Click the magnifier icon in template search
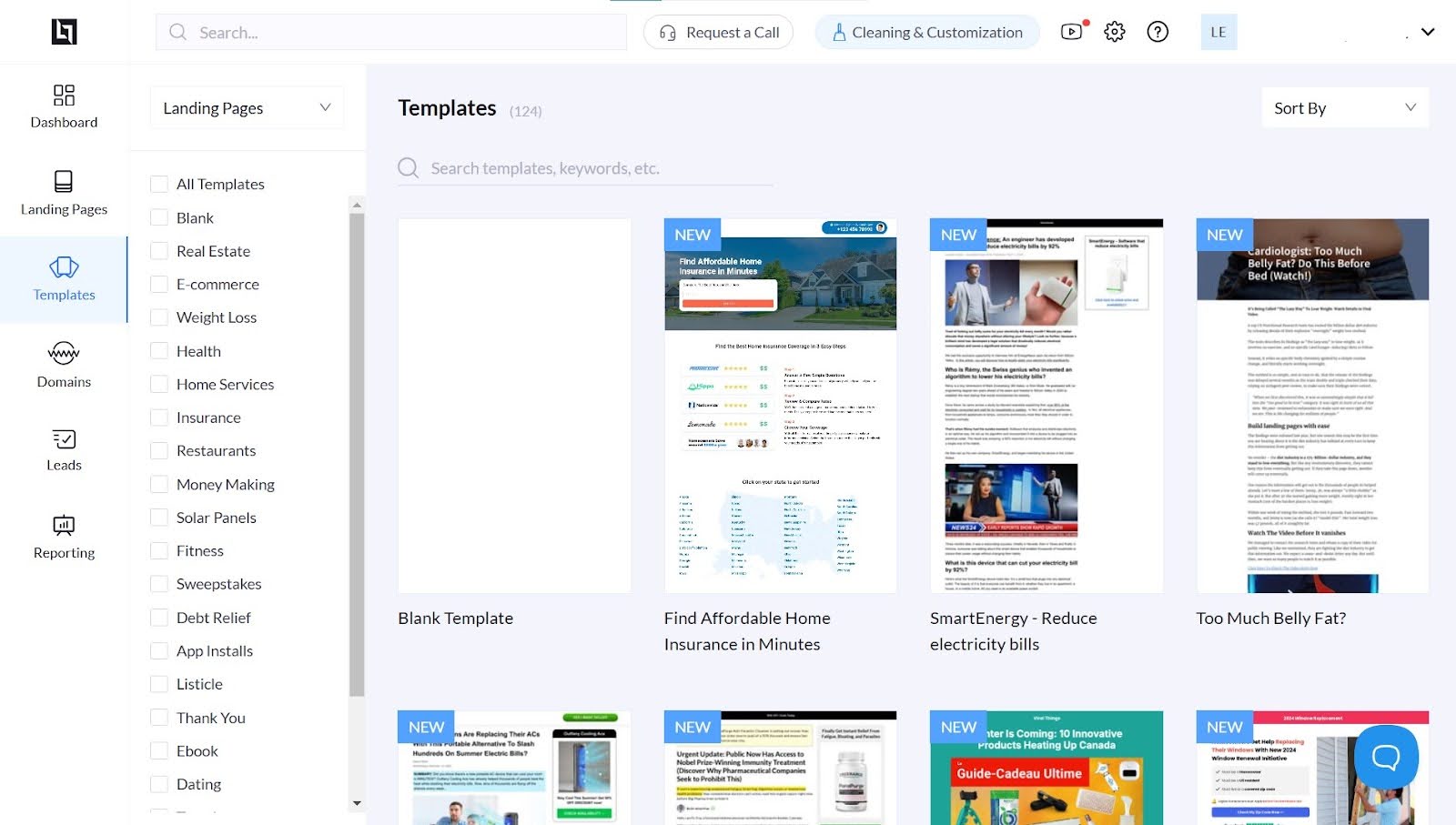The image size is (1456, 825). (409, 168)
